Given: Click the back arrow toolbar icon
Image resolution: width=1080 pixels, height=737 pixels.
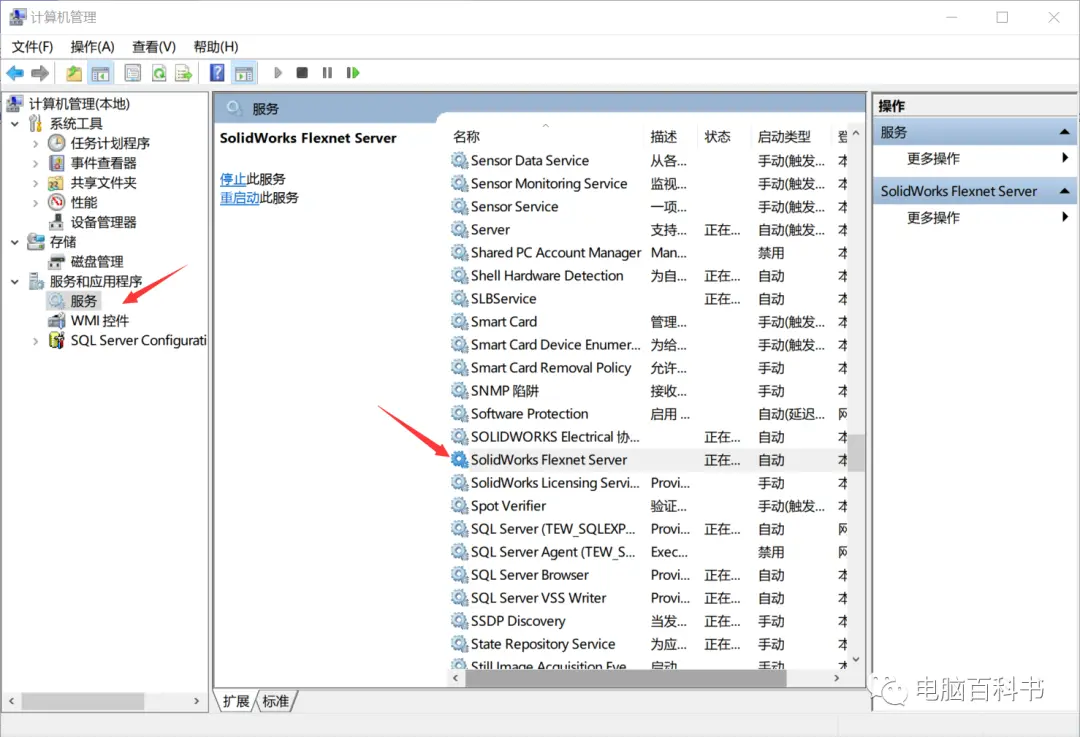Looking at the screenshot, I should [x=14, y=73].
